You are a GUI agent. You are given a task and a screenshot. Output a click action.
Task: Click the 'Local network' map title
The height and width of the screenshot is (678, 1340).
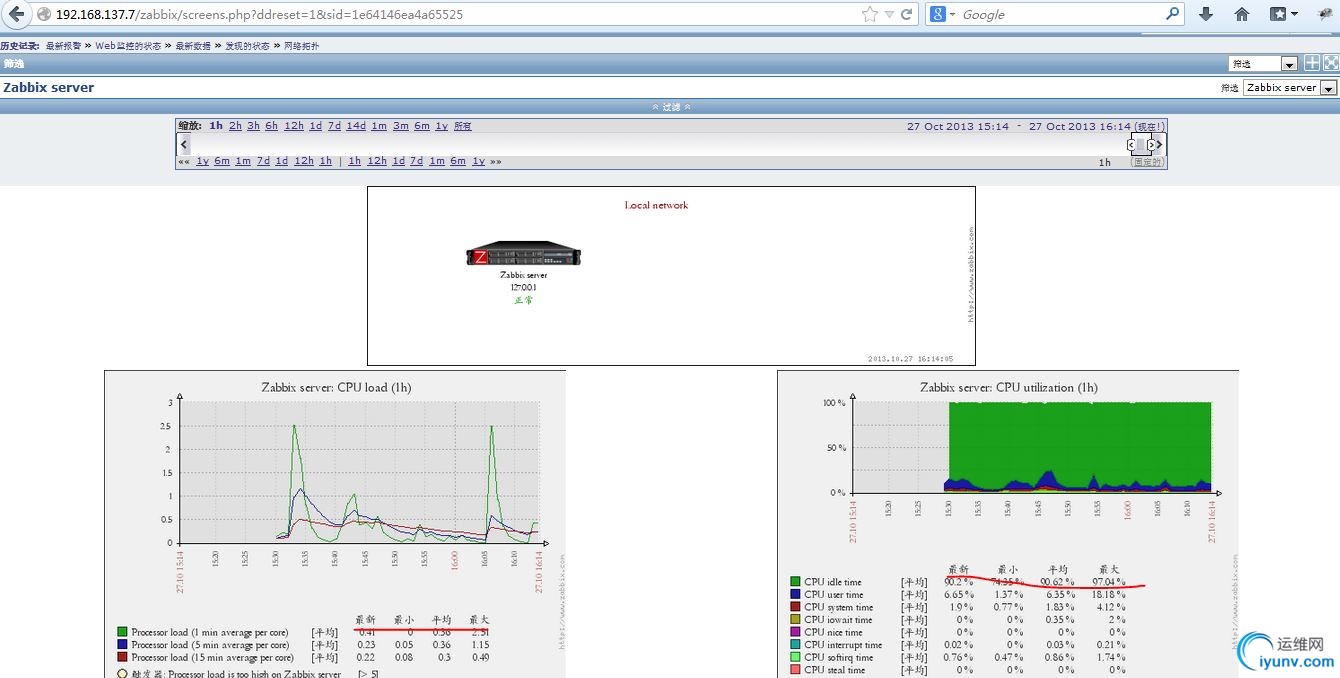tap(656, 205)
